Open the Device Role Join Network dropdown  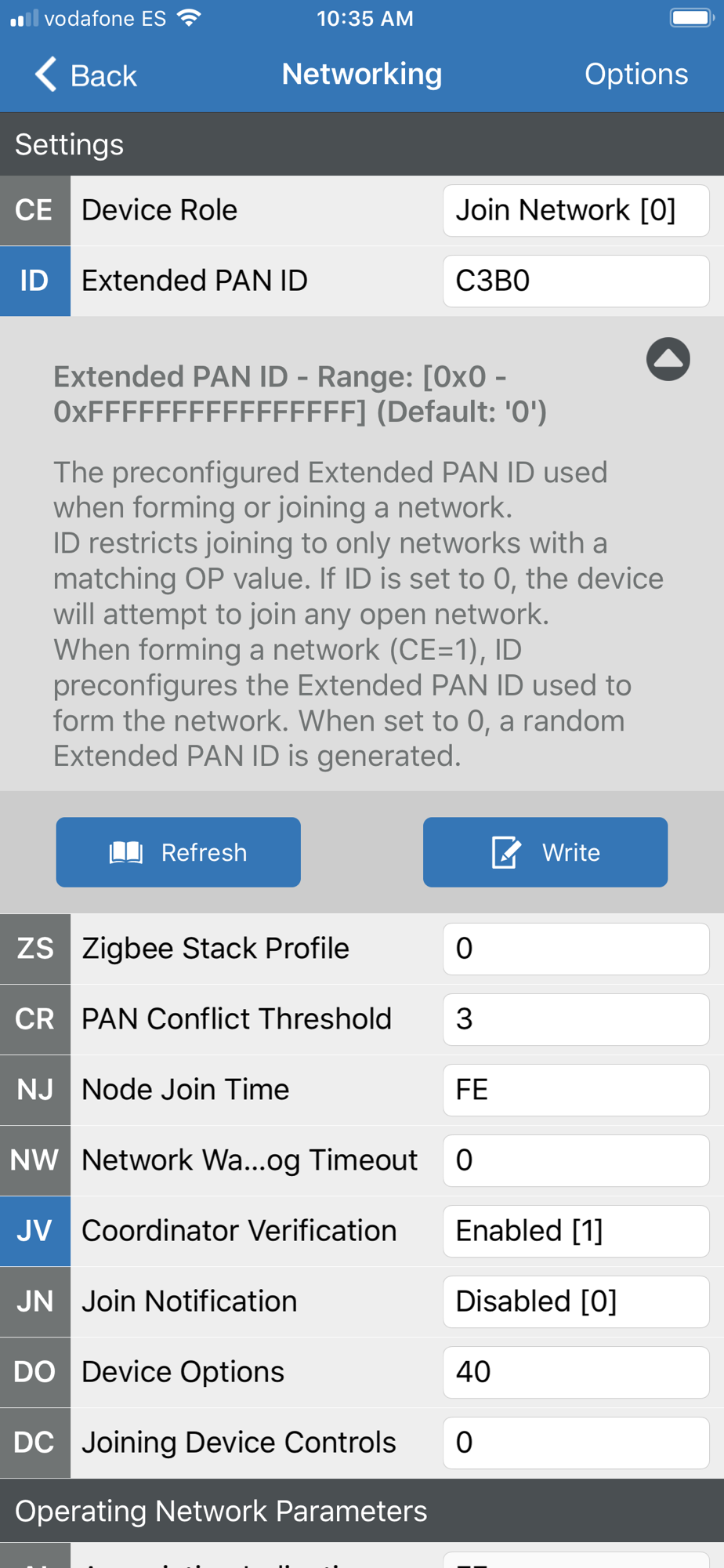pyautogui.click(x=576, y=210)
